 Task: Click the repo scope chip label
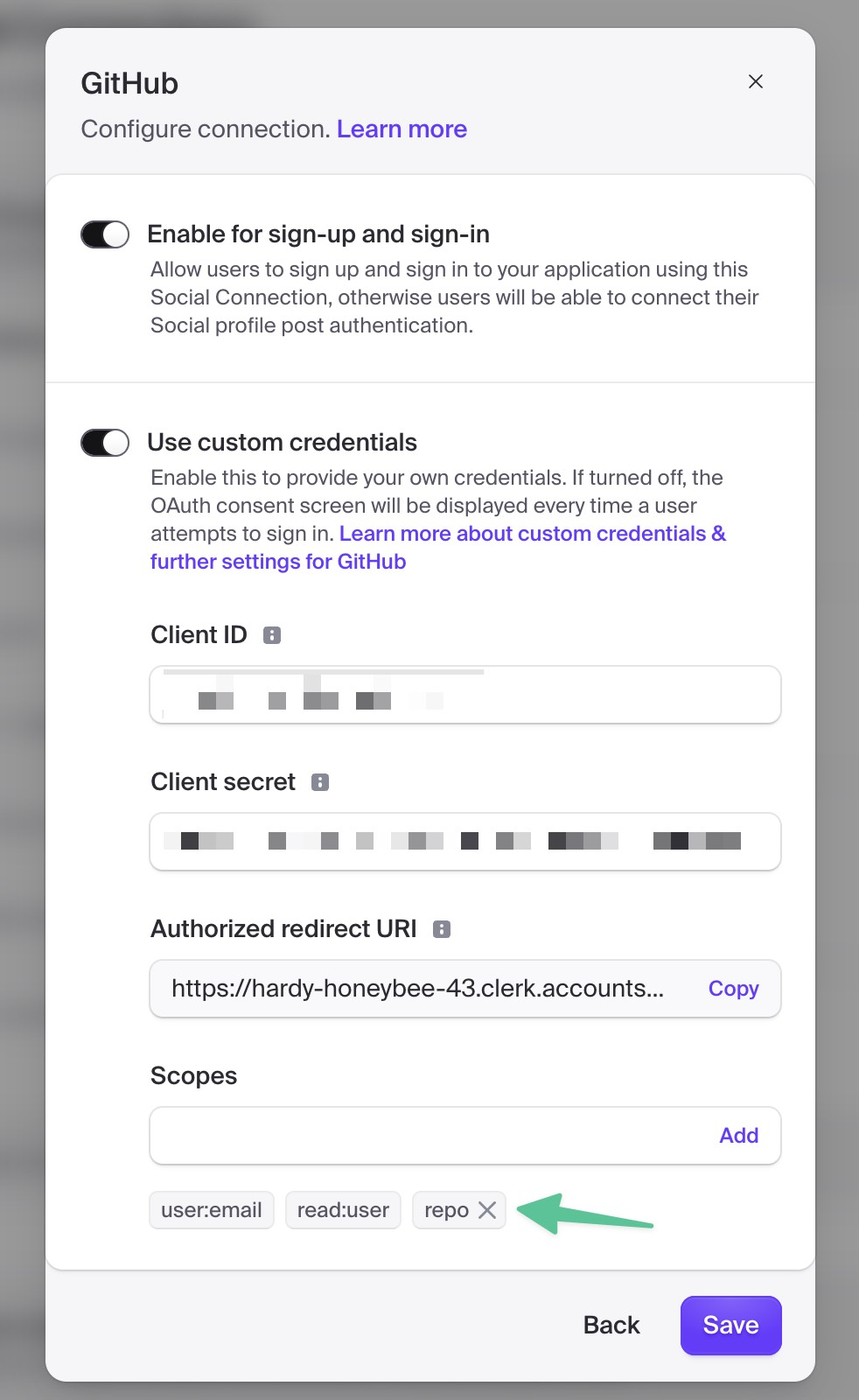point(446,1210)
